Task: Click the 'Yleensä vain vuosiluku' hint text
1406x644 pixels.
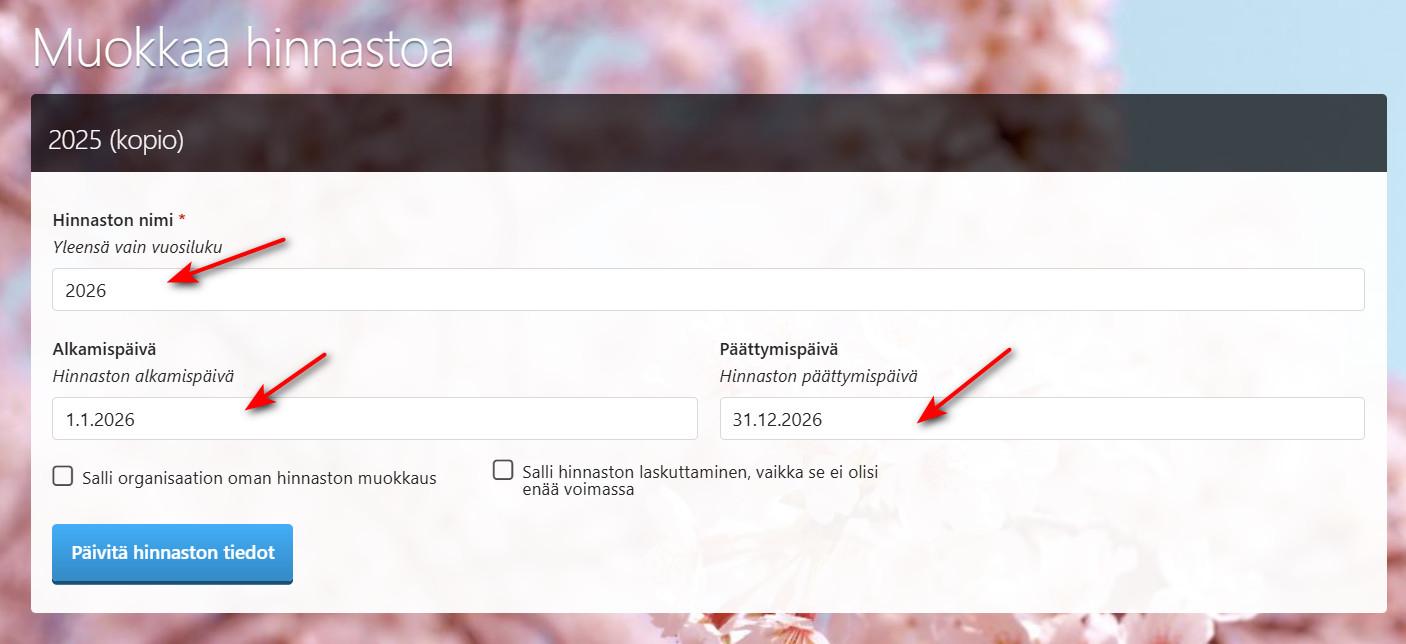Action: [138, 247]
